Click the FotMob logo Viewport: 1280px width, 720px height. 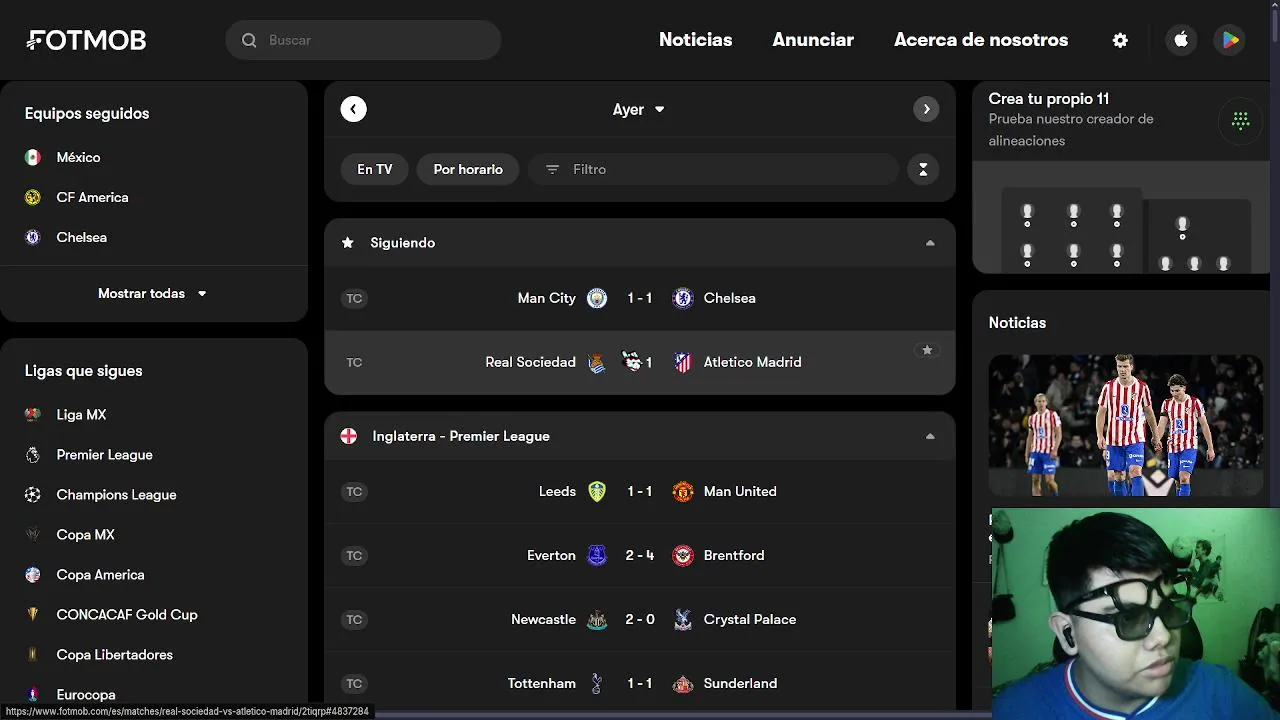click(x=87, y=40)
